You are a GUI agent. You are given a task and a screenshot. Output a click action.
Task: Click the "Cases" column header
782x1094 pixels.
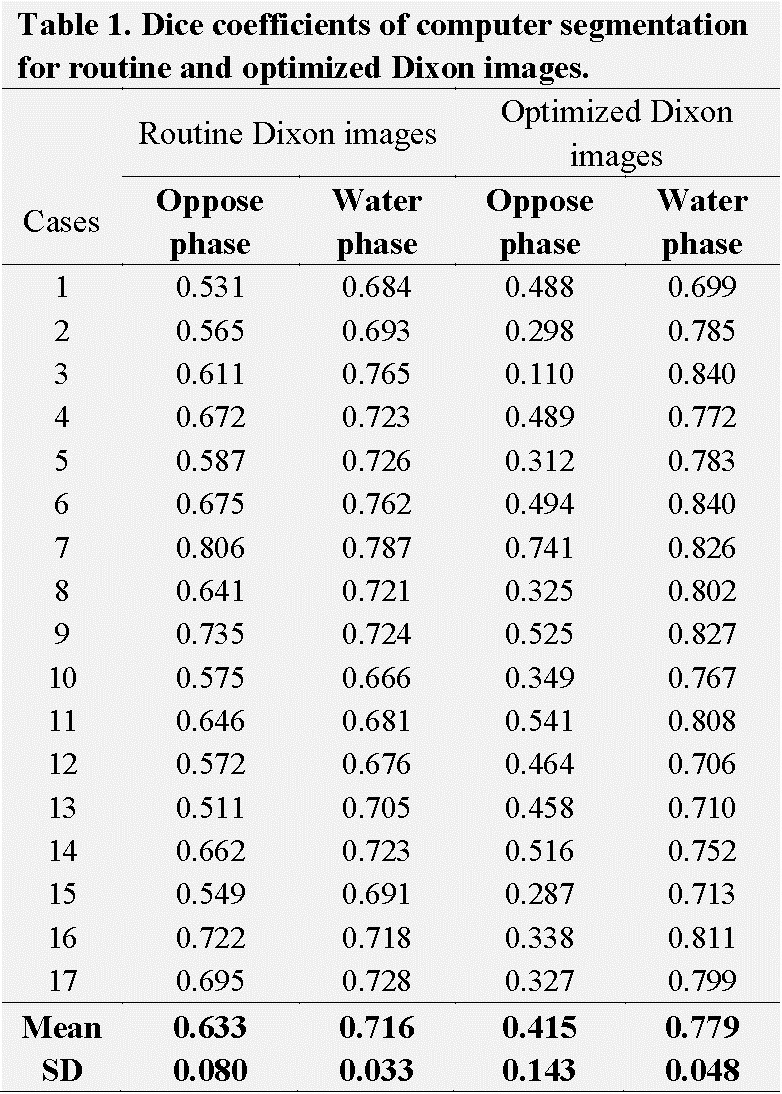coord(61,222)
